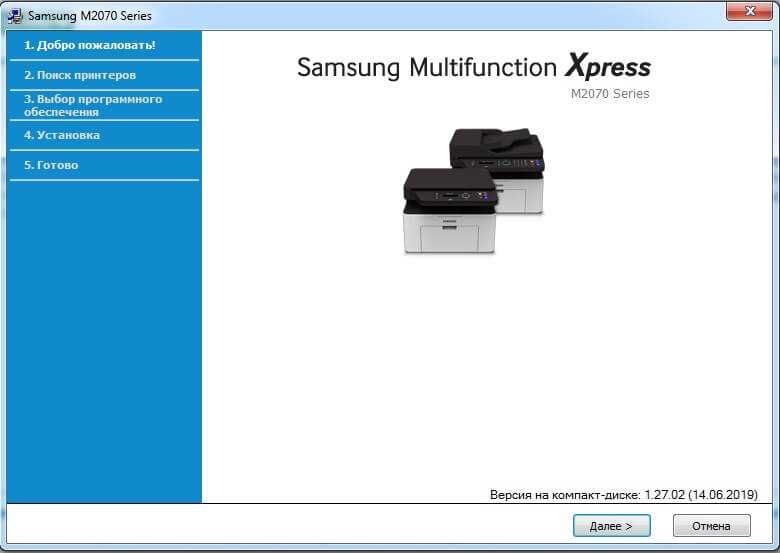Click the Далее > button

click(611, 526)
